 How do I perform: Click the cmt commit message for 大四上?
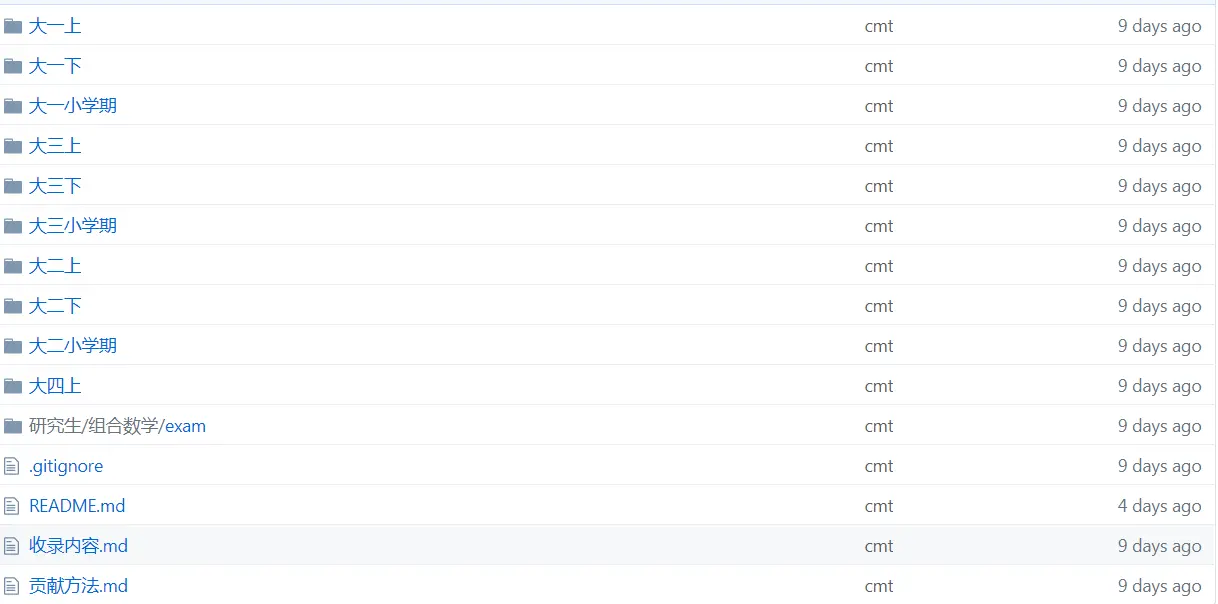click(879, 386)
